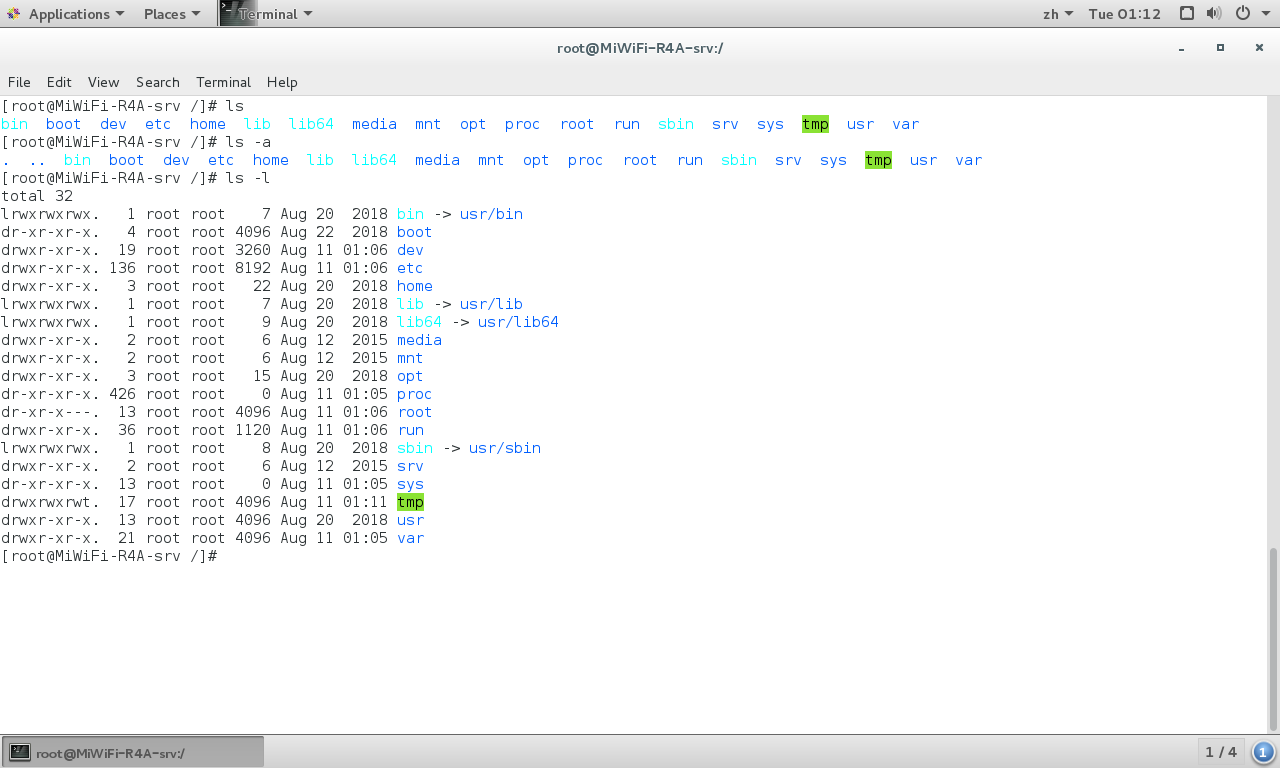Open the blue notification badge in bottom corner

[1263, 752]
